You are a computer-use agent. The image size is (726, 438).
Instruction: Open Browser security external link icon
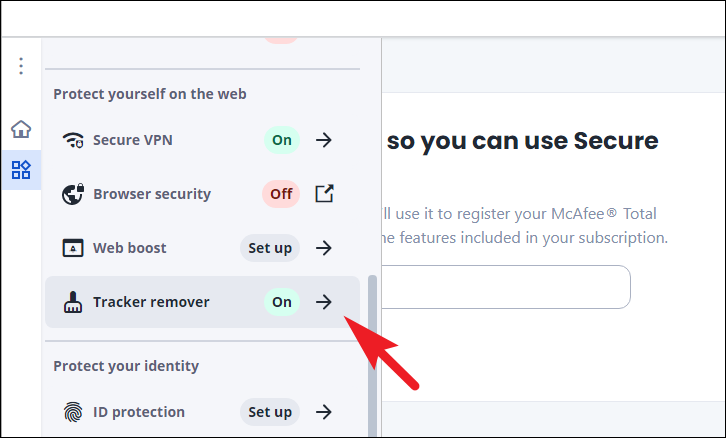pos(324,194)
